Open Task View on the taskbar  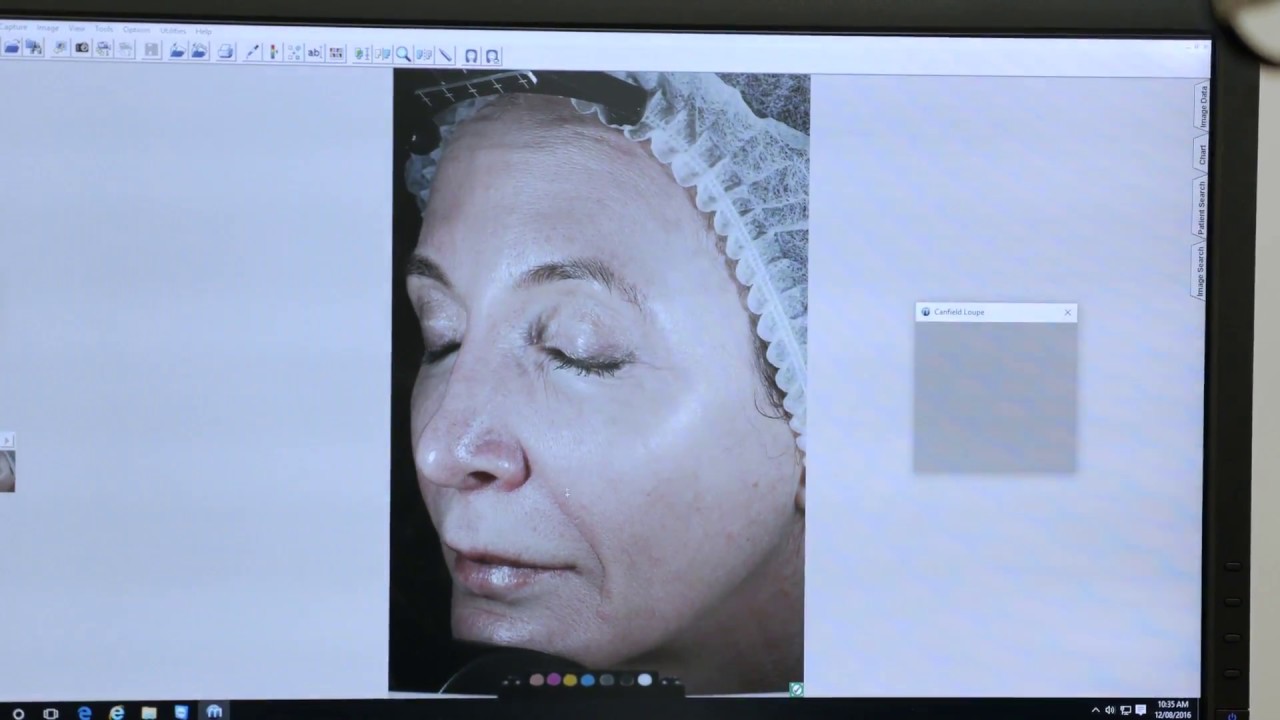click(50, 713)
